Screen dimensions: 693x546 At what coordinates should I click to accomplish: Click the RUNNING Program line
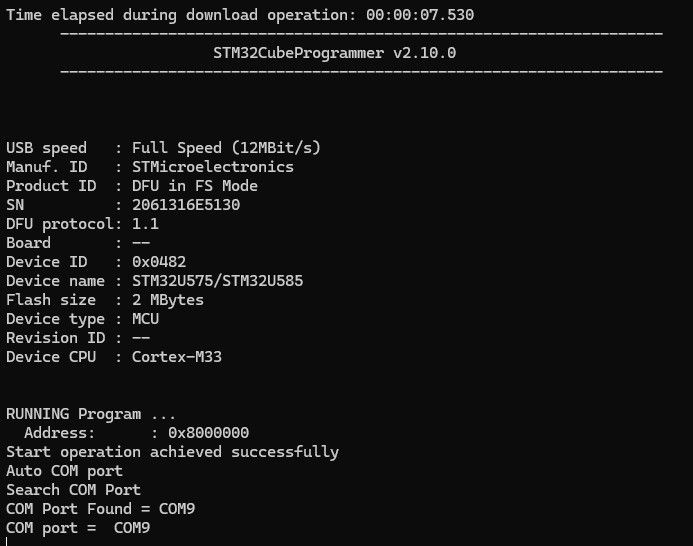click(x=88, y=414)
